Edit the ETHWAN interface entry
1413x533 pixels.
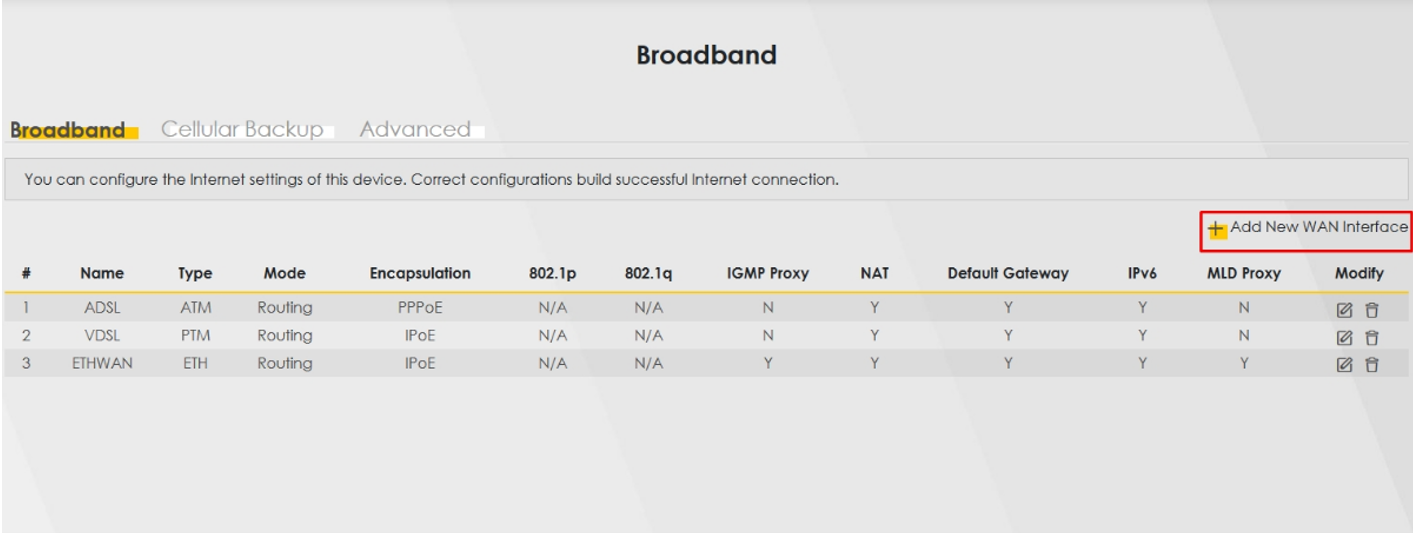[1345, 364]
